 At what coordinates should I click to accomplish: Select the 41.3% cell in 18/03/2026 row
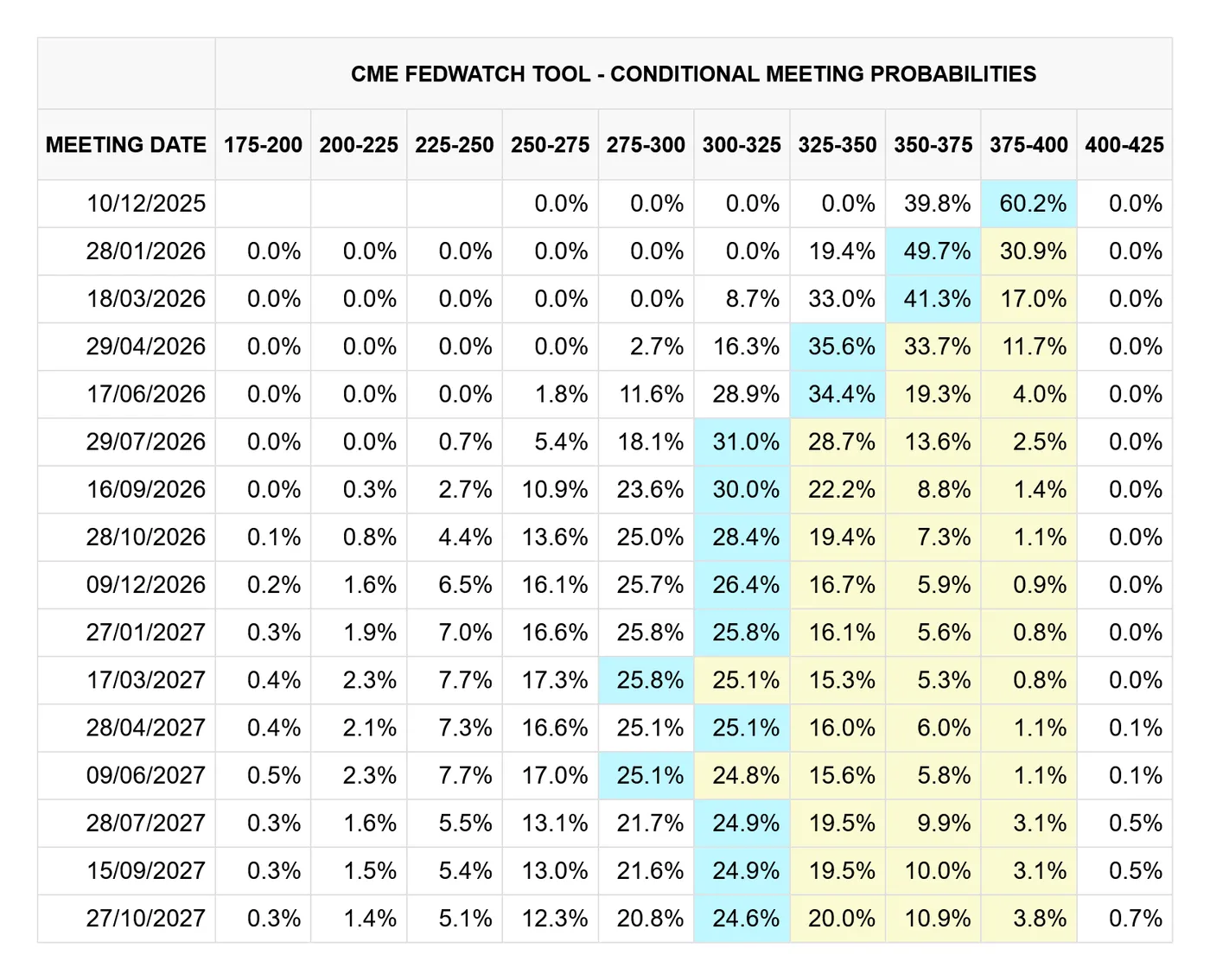click(937, 299)
